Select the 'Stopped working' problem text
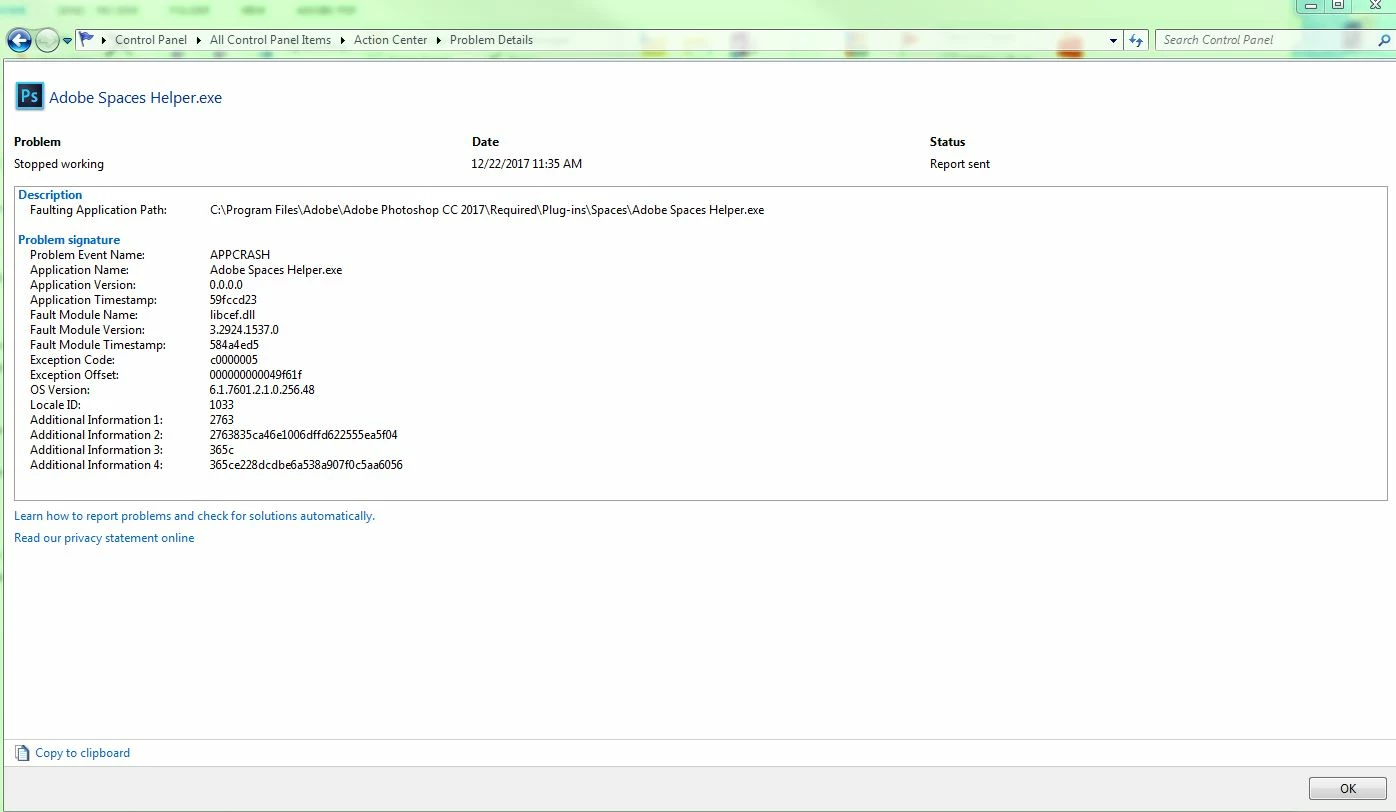Image resolution: width=1396 pixels, height=812 pixels. 59,164
